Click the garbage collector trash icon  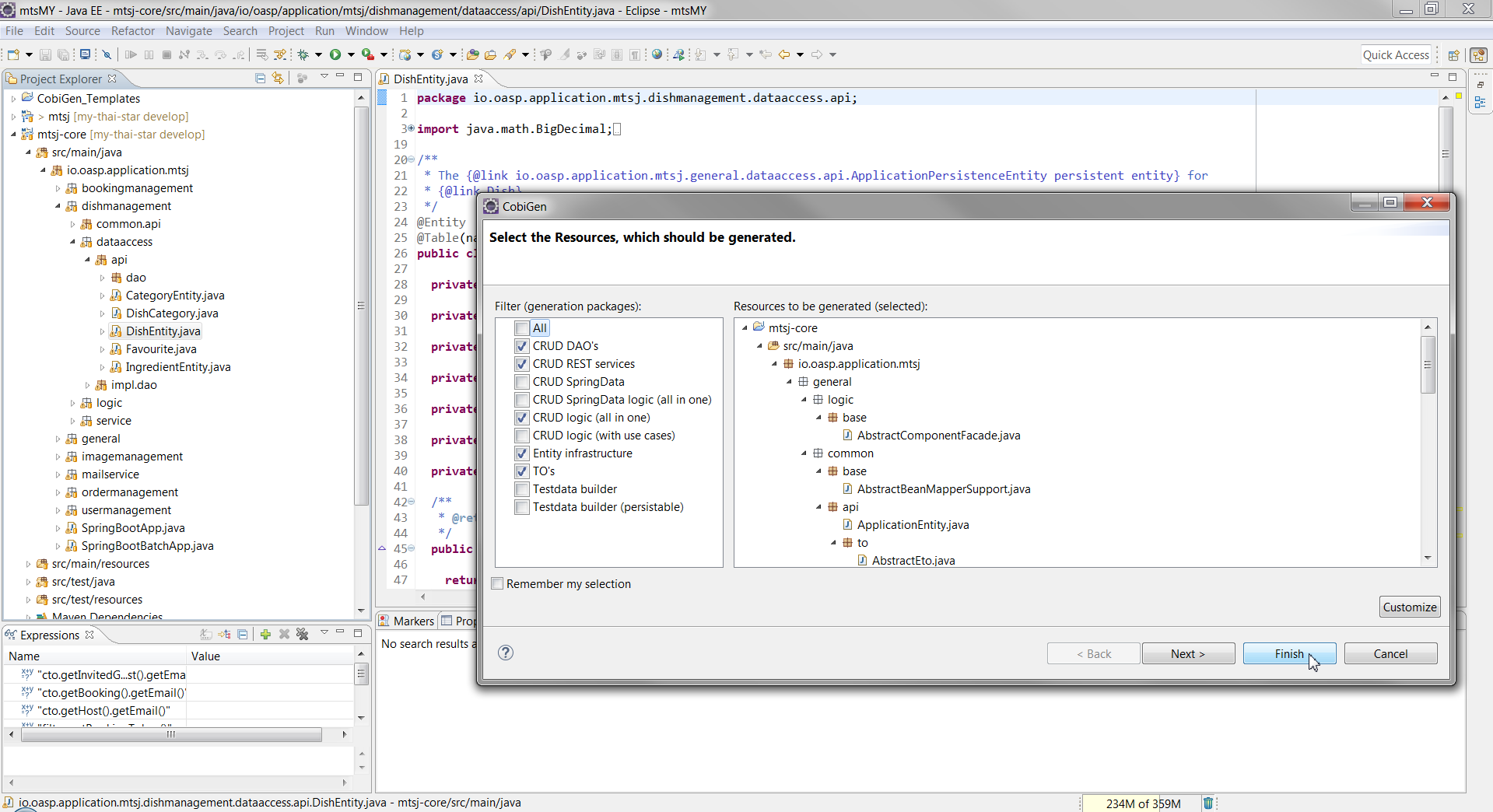coord(1207,803)
